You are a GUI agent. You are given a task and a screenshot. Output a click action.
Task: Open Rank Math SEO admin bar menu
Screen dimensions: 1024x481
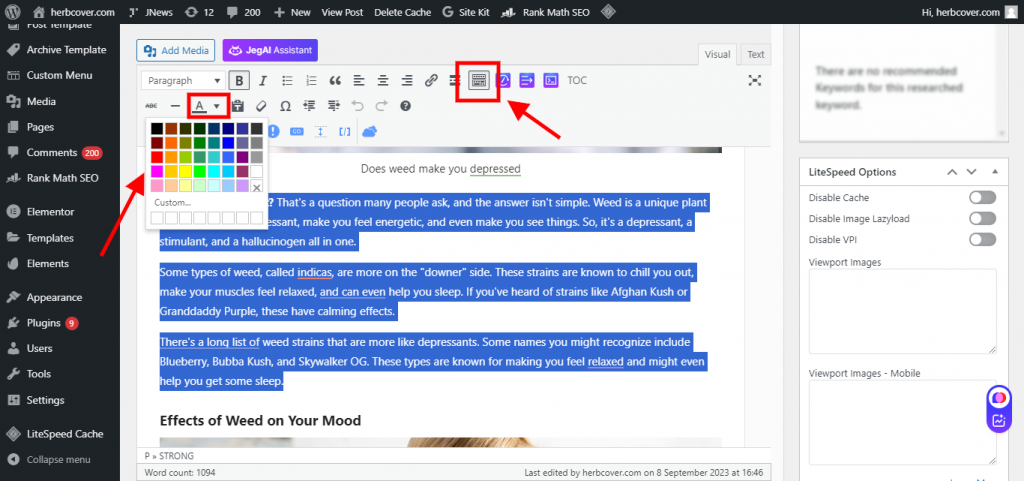coord(543,12)
